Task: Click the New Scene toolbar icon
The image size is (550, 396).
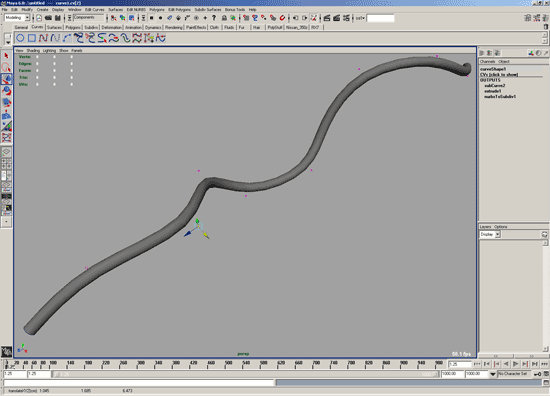Action: (39, 18)
